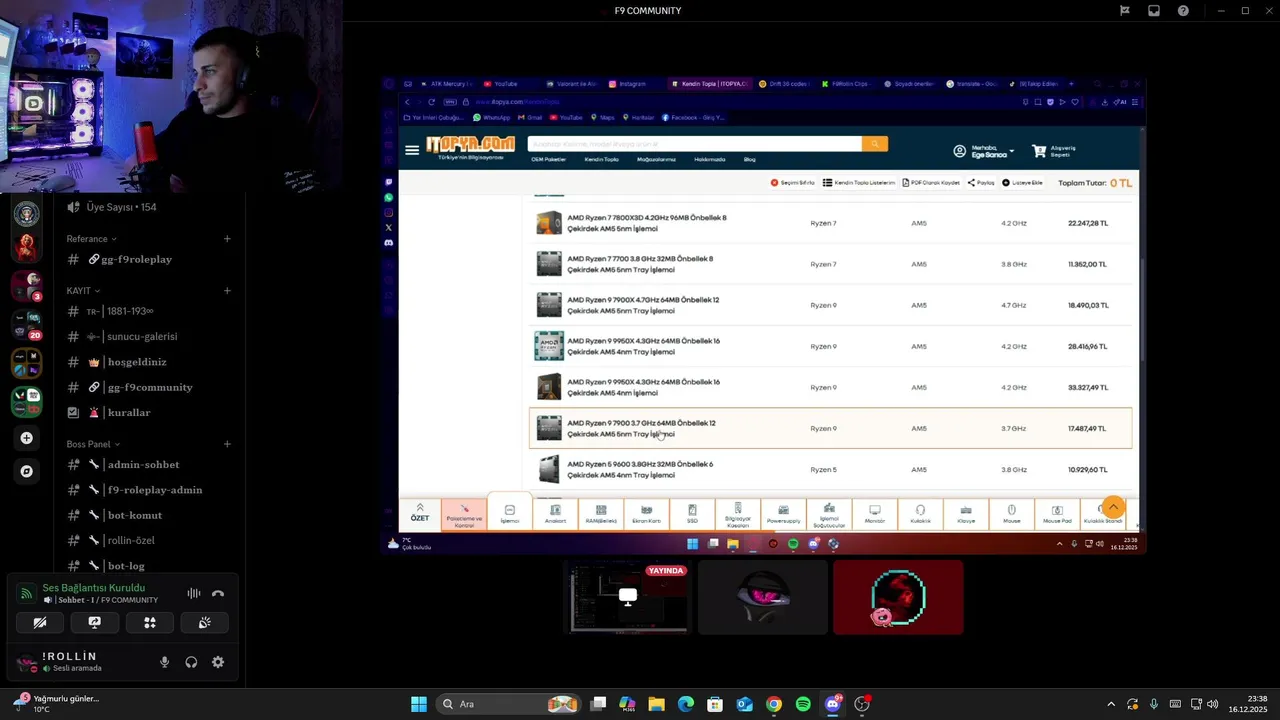This screenshot has width=1280, height=720.
Task: Deafen audio with the headphones icon
Action: (191, 662)
